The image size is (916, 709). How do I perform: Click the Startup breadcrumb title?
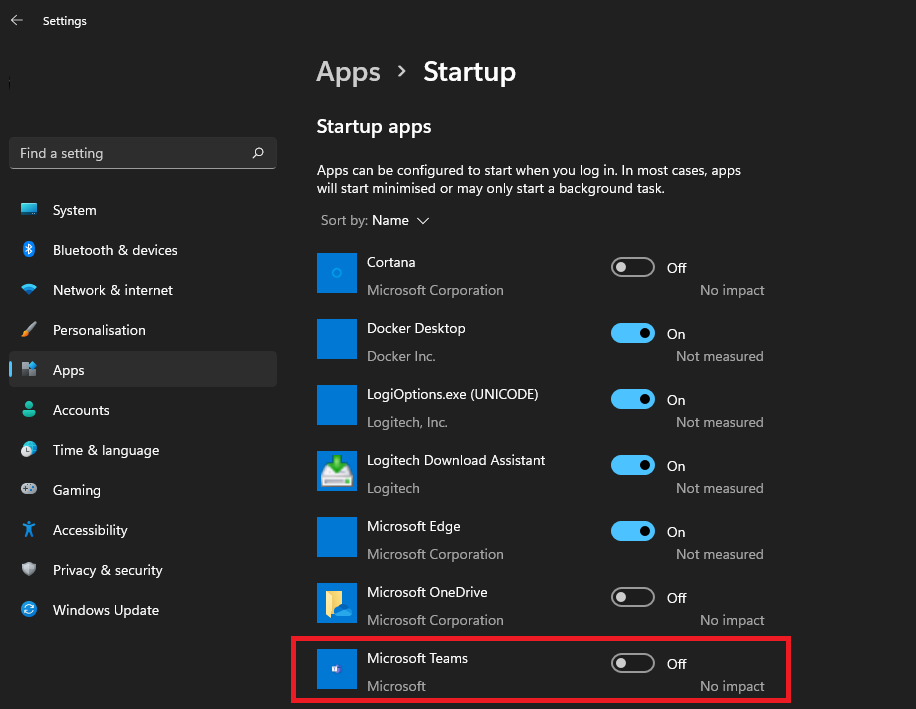point(470,72)
